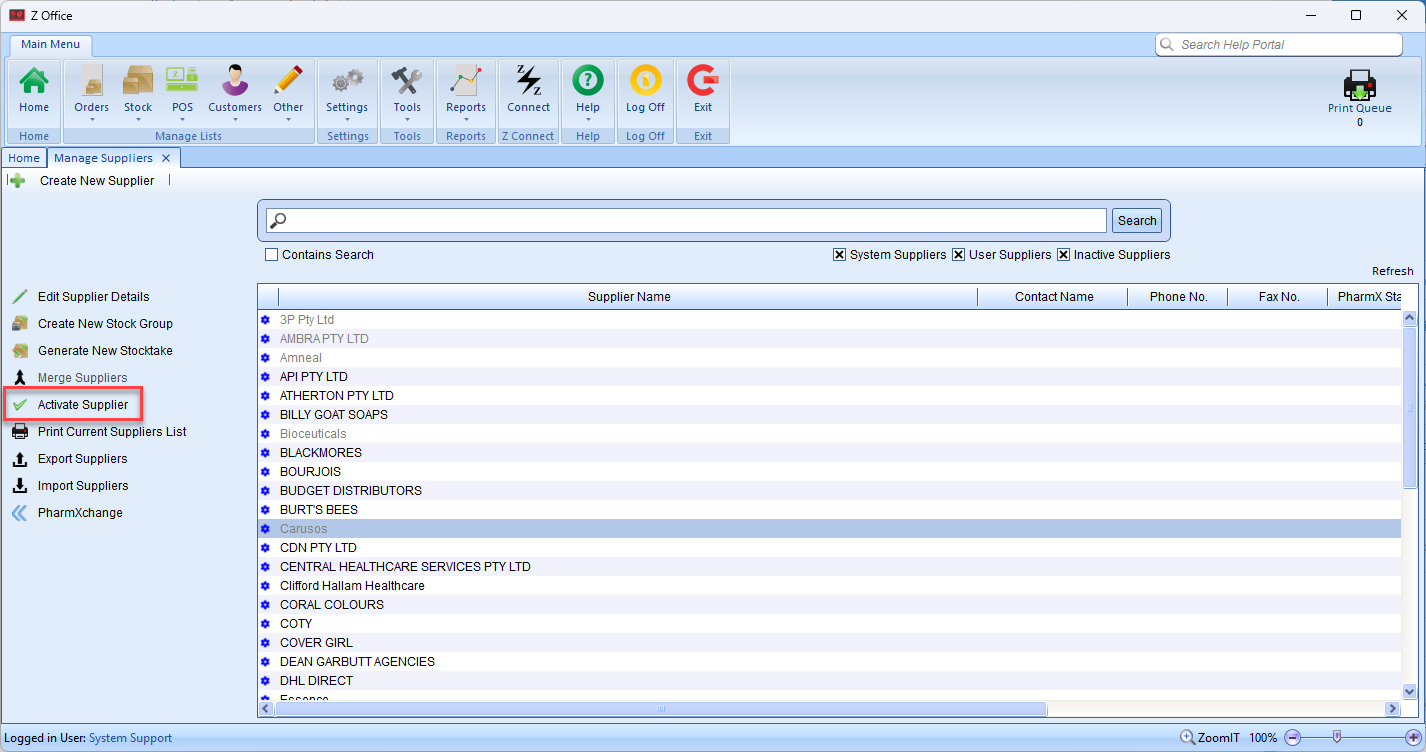Uncheck the User Suppliers checkbox
The height and width of the screenshot is (752, 1426).
click(958, 255)
